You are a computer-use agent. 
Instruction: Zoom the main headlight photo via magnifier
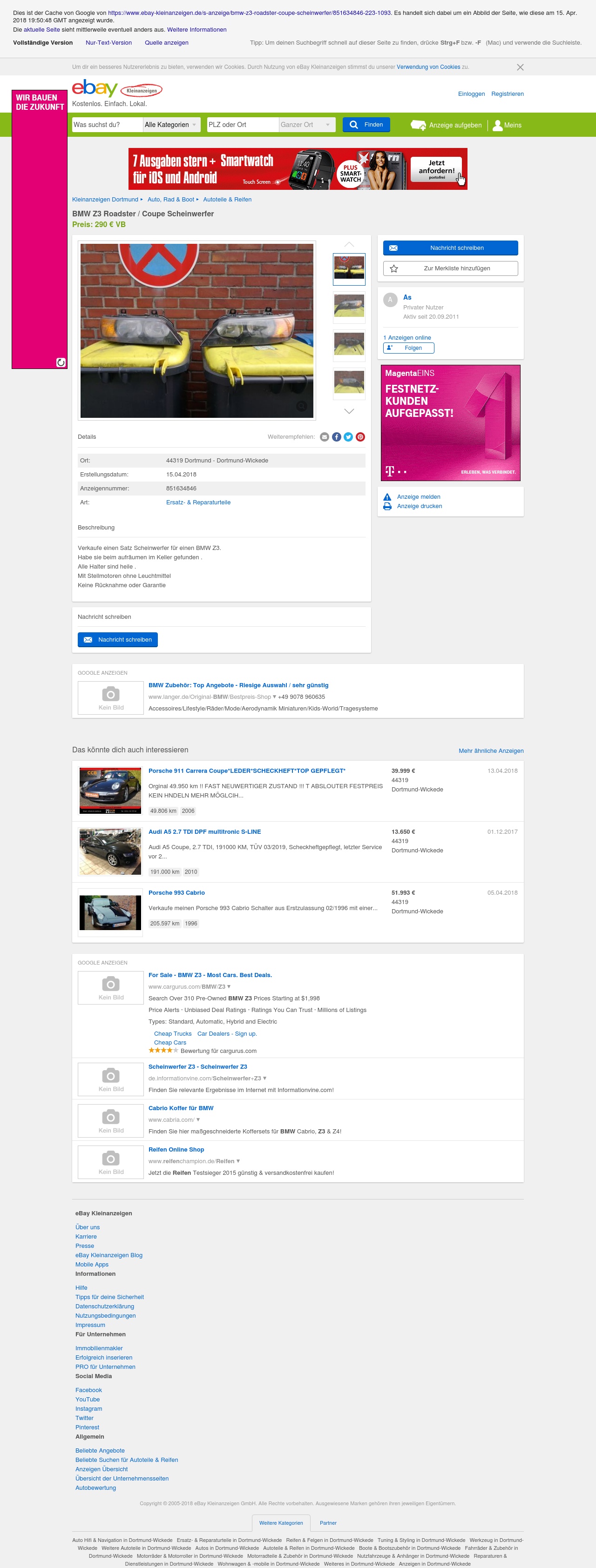(301, 406)
